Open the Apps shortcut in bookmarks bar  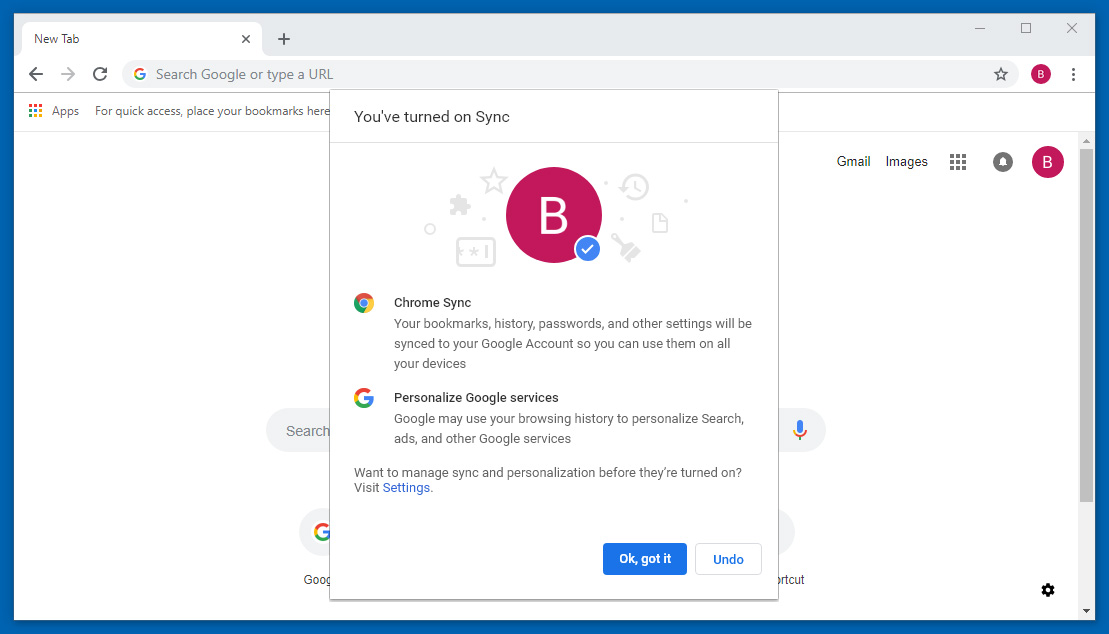click(x=54, y=111)
